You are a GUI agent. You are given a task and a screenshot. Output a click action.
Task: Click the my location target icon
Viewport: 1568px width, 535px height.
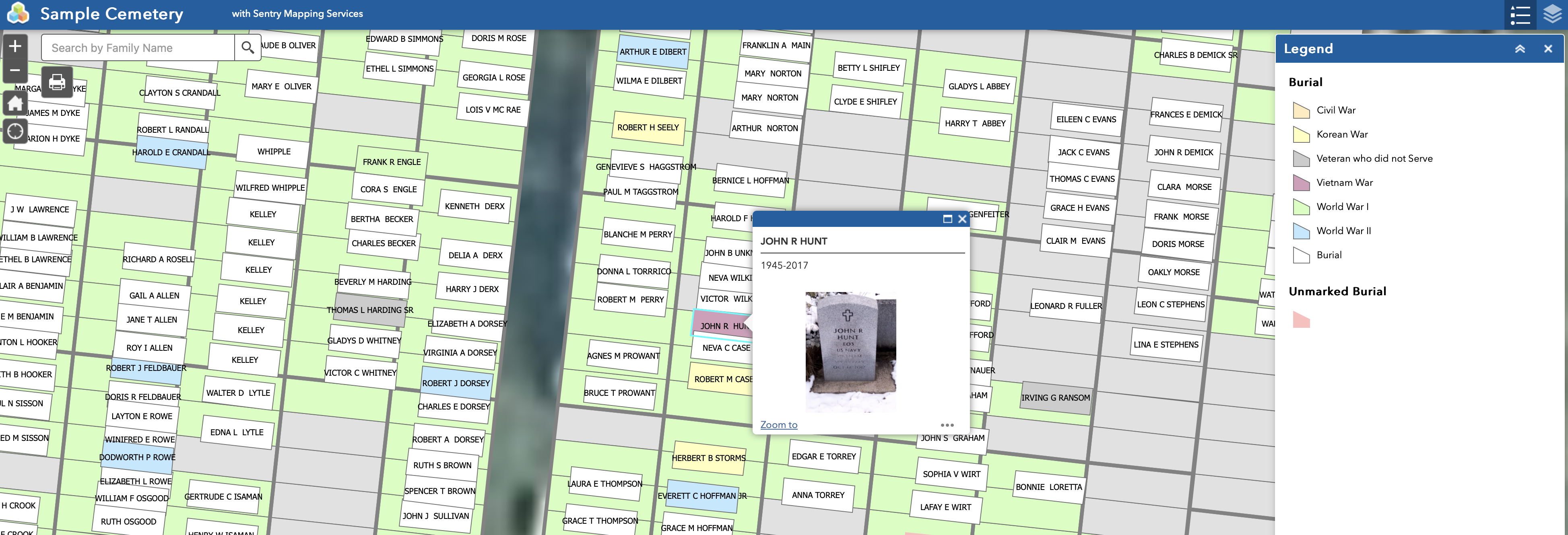tap(15, 131)
